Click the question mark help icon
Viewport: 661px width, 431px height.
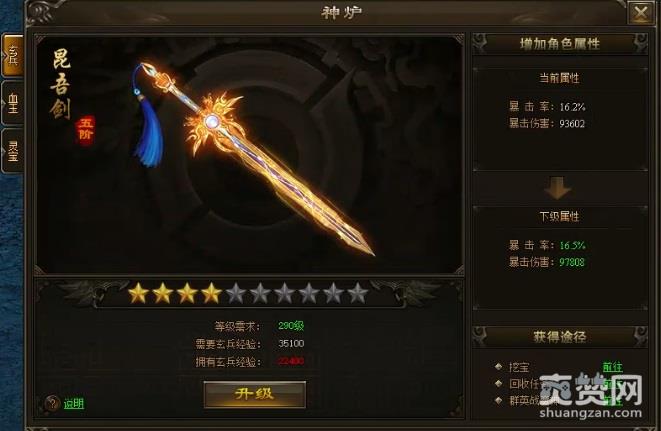(52, 404)
